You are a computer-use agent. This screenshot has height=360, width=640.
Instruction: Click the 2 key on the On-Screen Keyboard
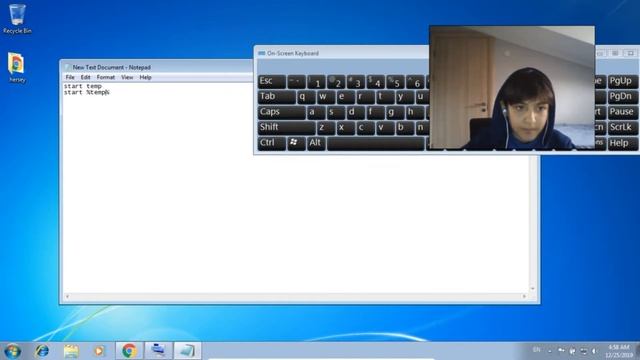336,82
